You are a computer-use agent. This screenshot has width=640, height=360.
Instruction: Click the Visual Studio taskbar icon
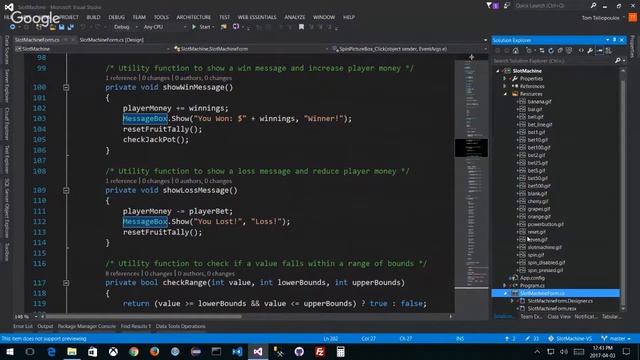tap(258, 351)
